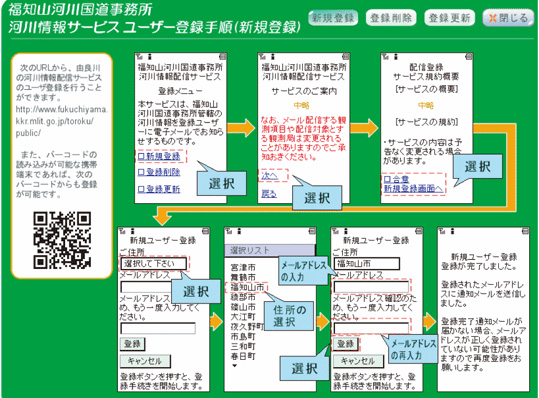Click the サービスのご案内 heading text
The width and height of the screenshot is (539, 398).
click(x=304, y=91)
